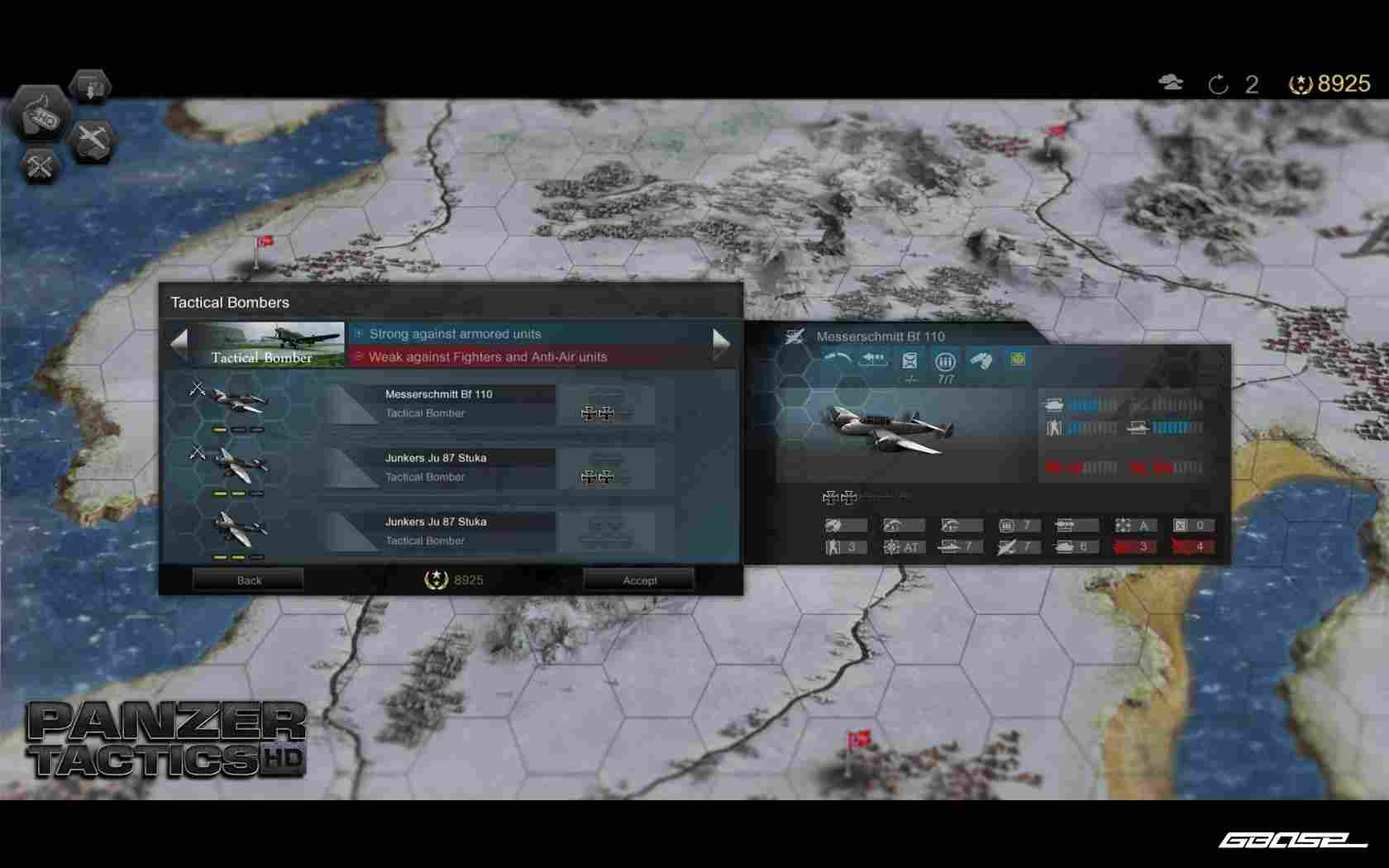1389x868 pixels.
Task: Click the turn counter circular arrow icon
Action: point(1218,84)
